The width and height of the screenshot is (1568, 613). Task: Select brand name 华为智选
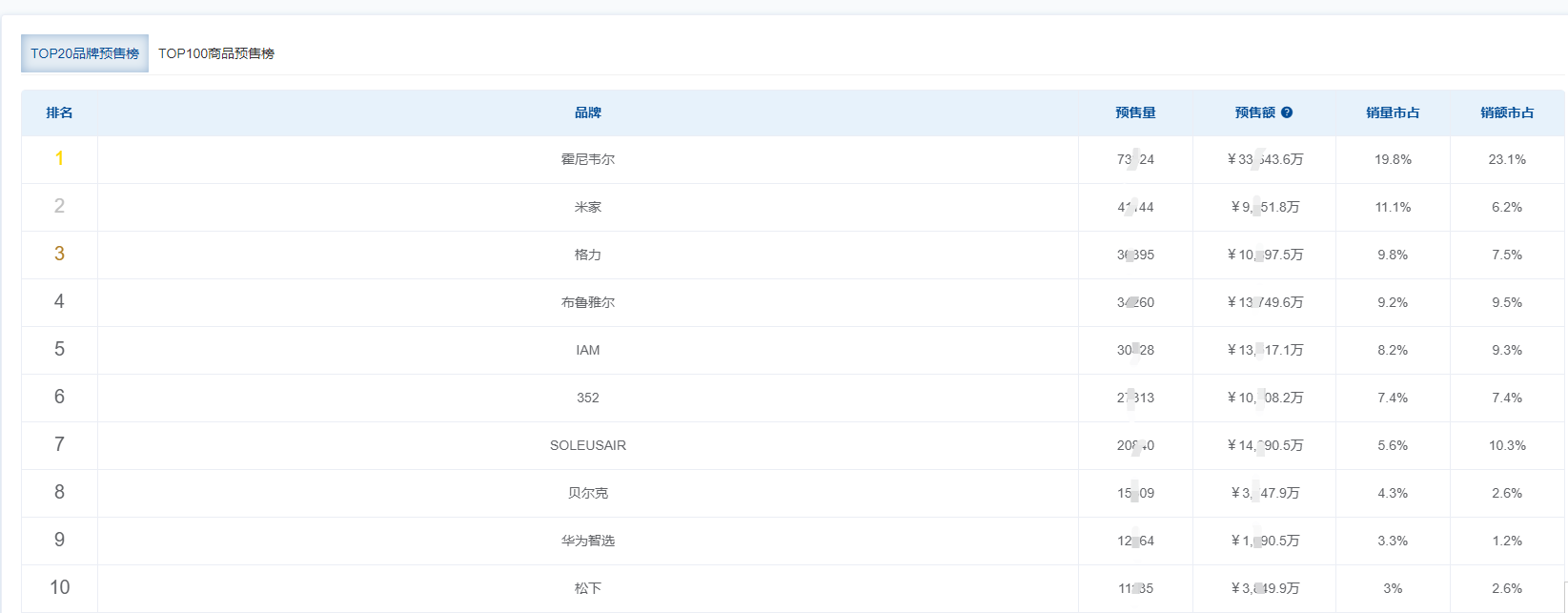point(588,541)
